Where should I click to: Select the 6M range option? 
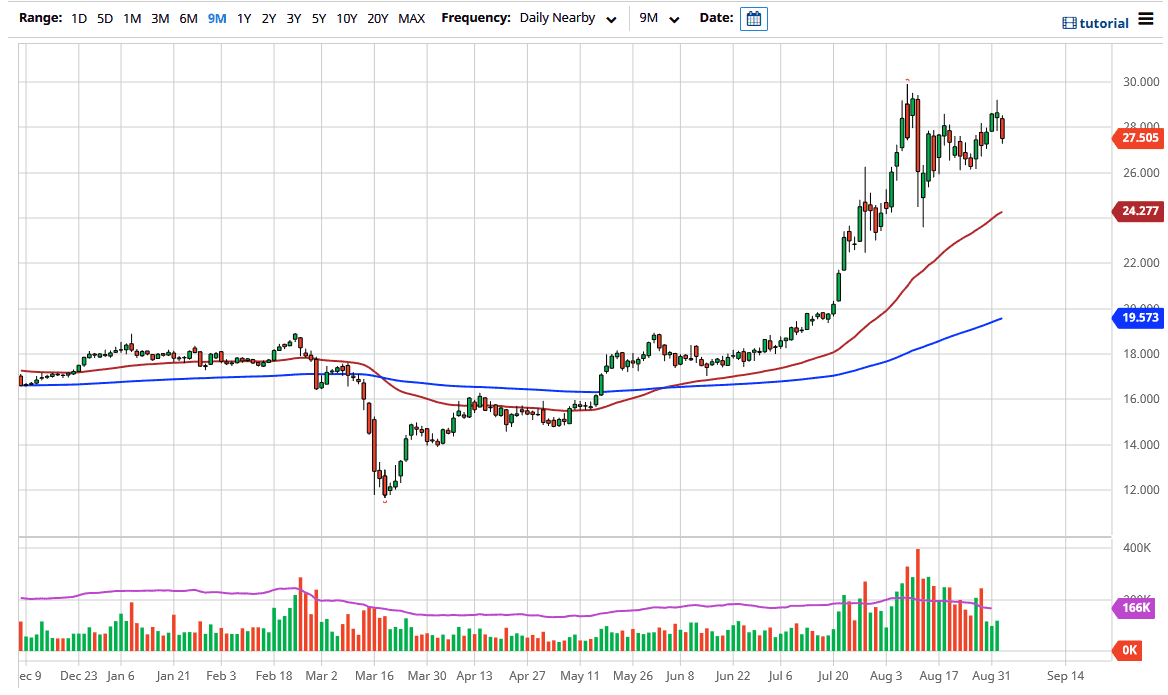pyautogui.click(x=188, y=19)
